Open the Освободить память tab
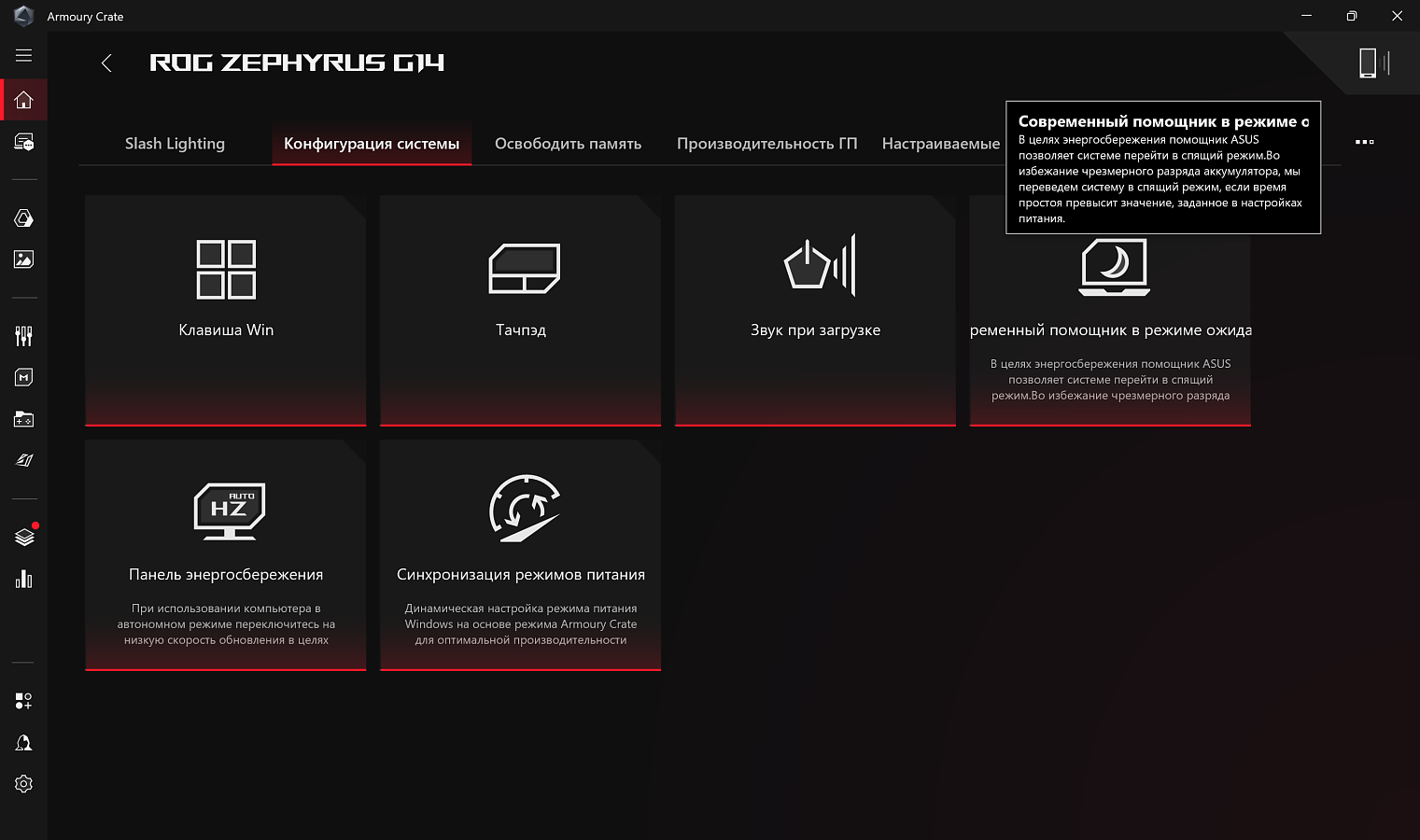 (568, 144)
